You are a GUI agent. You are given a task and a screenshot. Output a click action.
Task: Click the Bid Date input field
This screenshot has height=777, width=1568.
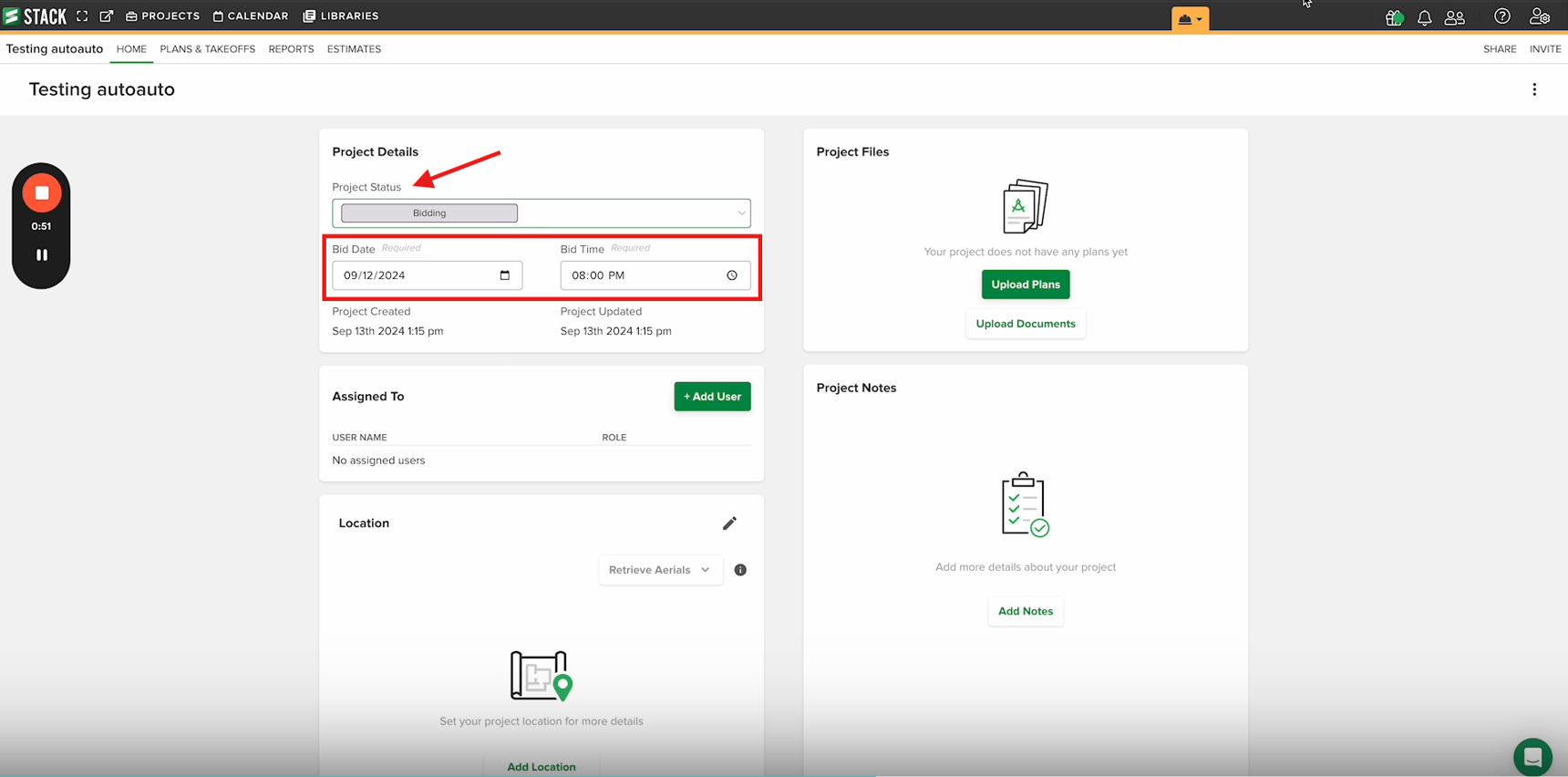click(427, 275)
